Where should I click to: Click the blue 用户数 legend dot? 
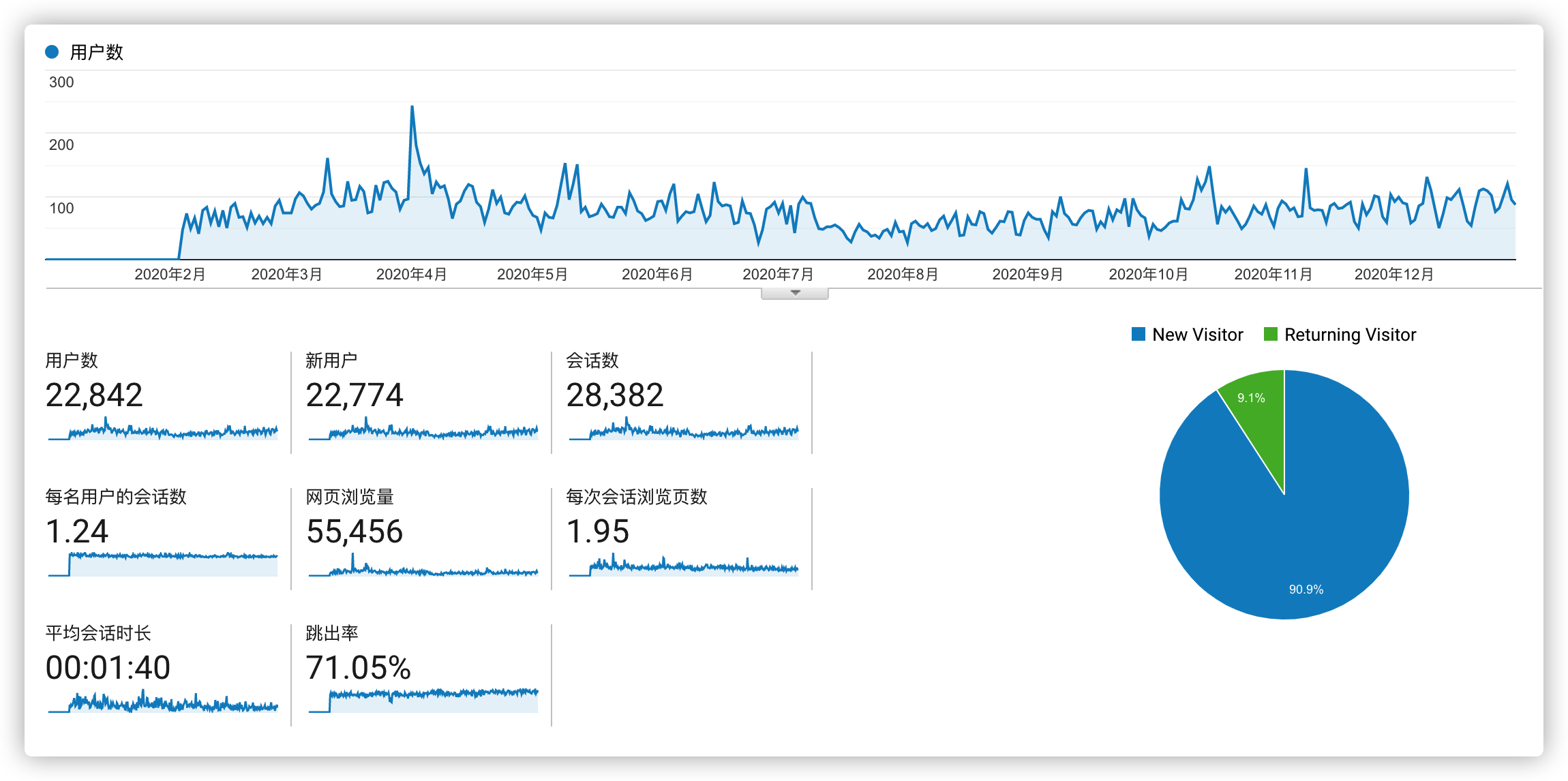click(x=52, y=52)
